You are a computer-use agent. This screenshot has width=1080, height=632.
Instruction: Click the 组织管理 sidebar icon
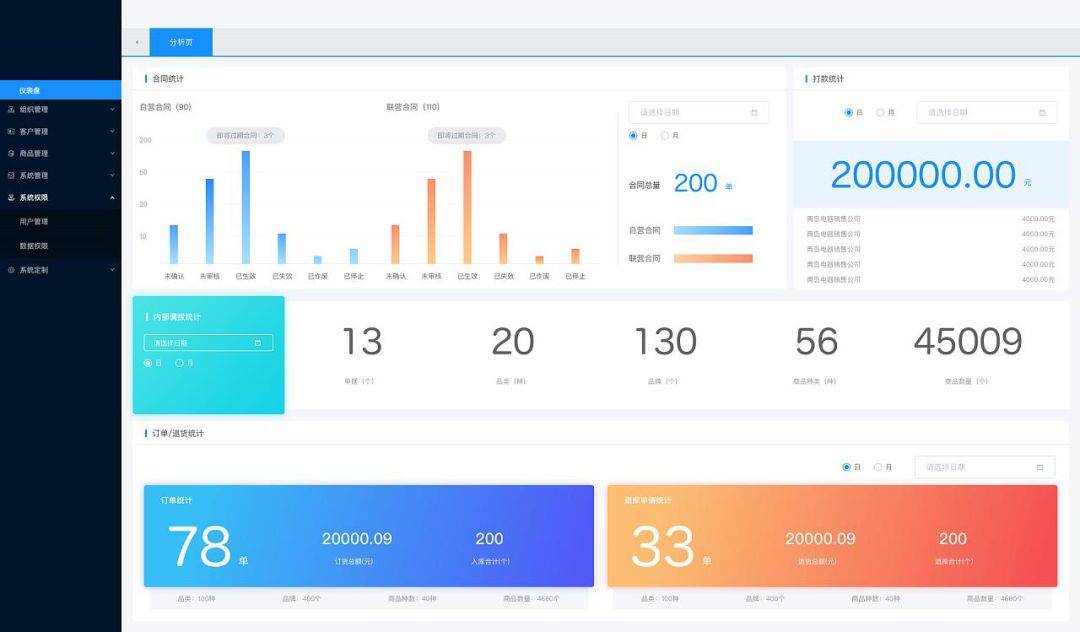click(11, 109)
